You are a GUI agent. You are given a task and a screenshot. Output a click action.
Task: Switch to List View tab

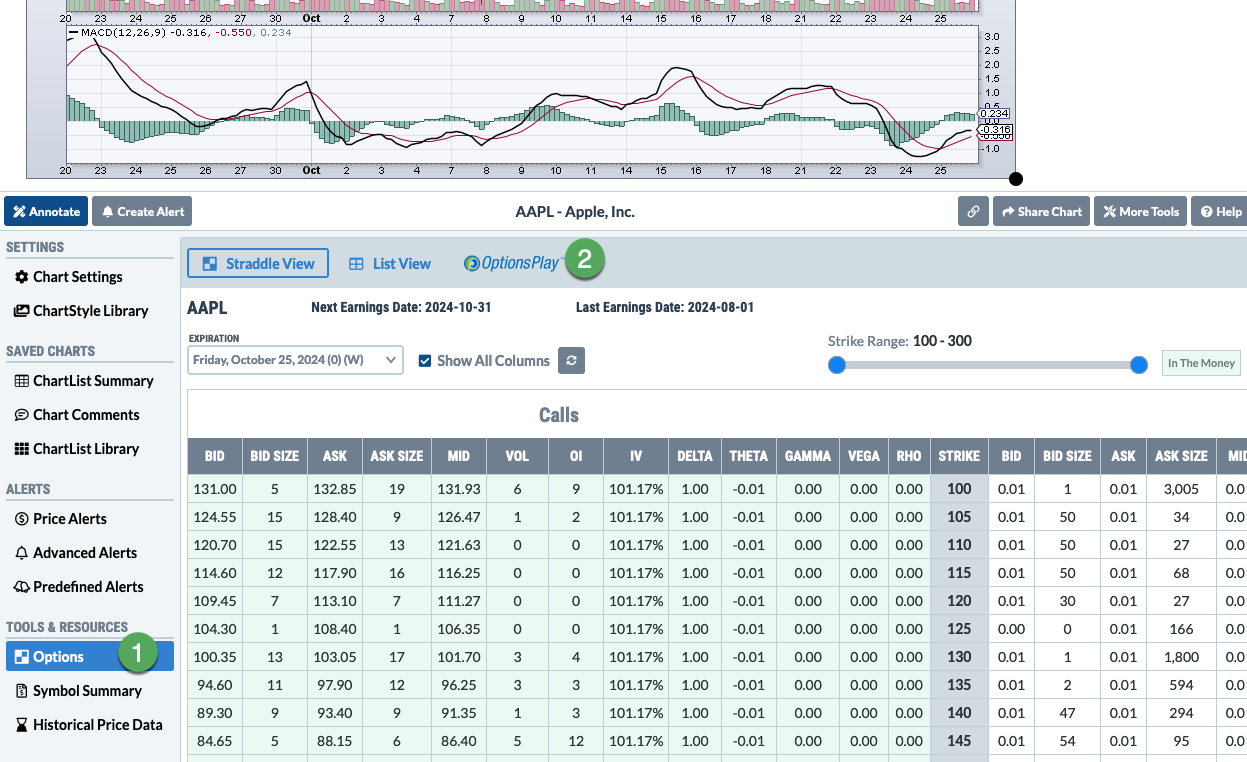390,264
